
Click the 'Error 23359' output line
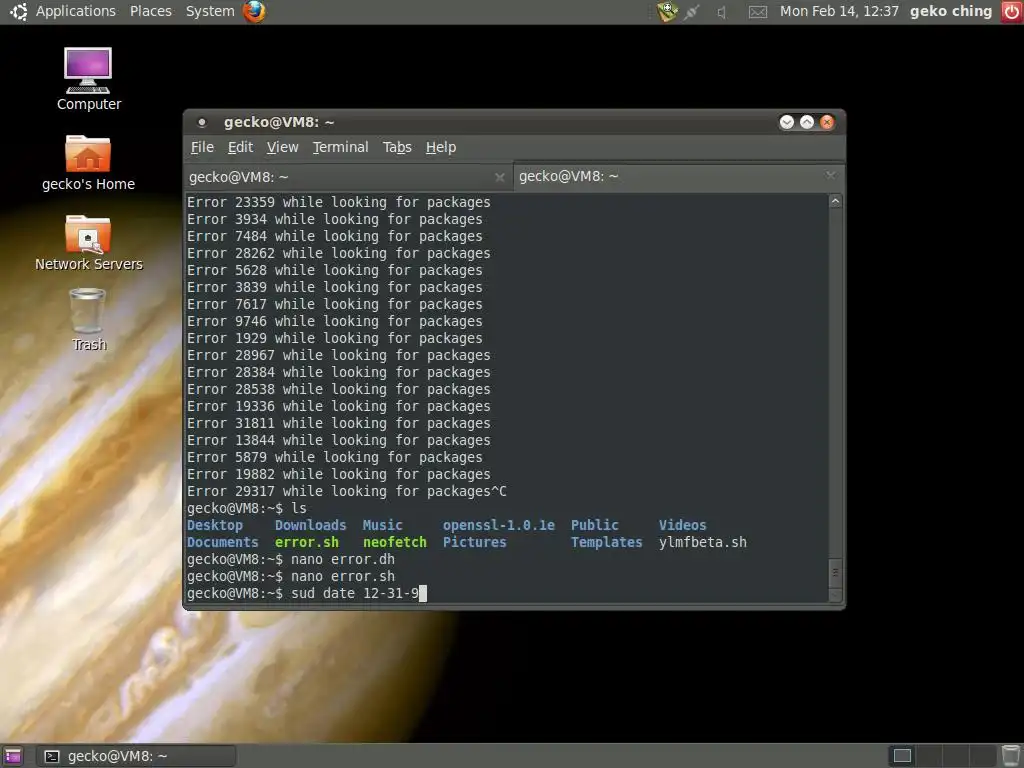(x=338, y=202)
